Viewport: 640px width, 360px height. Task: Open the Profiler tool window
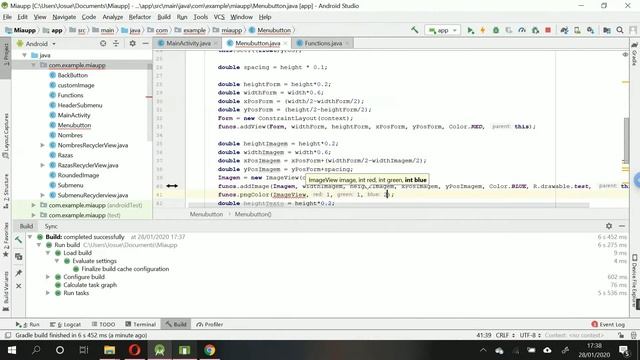[x=209, y=324]
